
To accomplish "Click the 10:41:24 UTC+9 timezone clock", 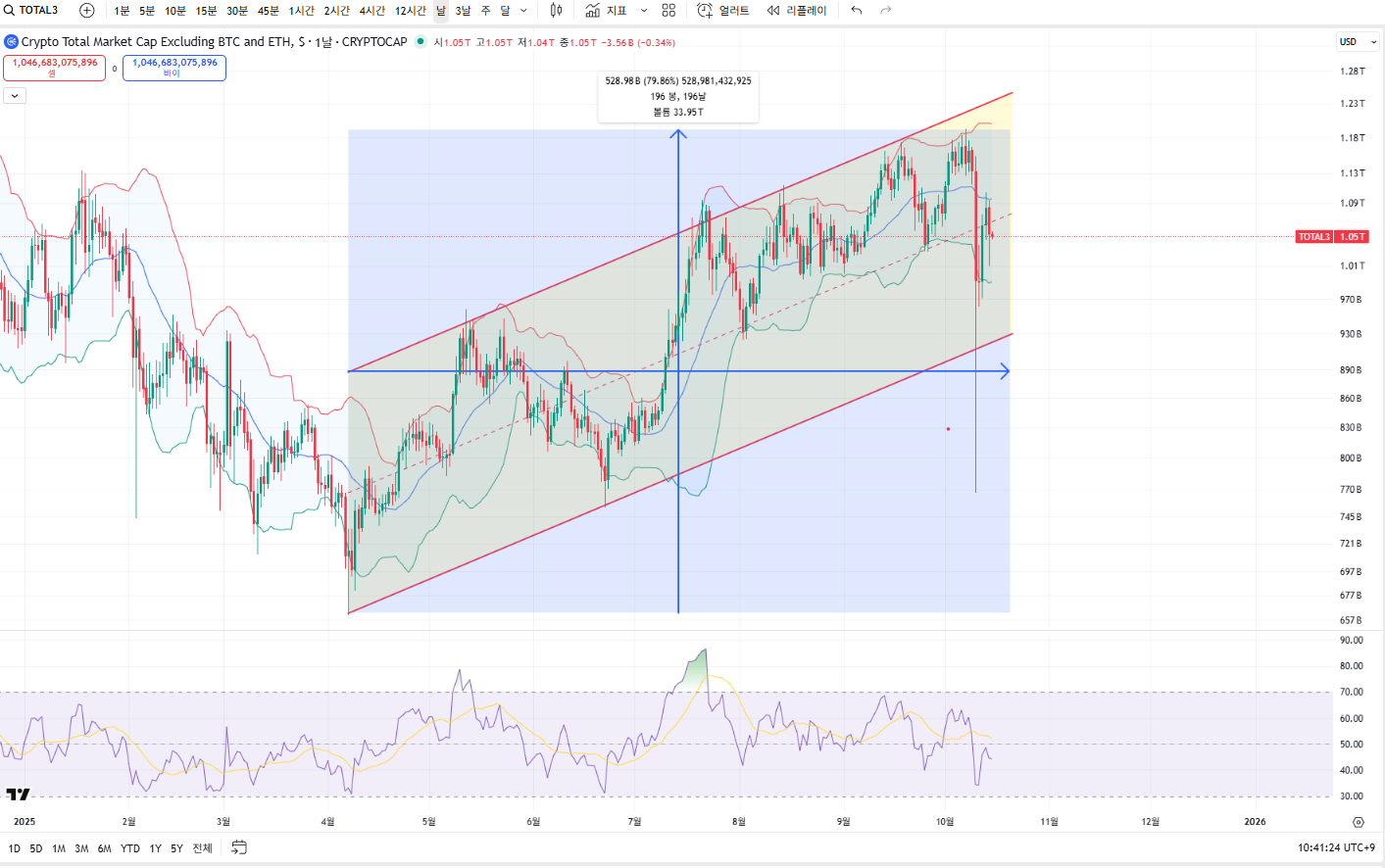I will pyautogui.click(x=1336, y=848).
